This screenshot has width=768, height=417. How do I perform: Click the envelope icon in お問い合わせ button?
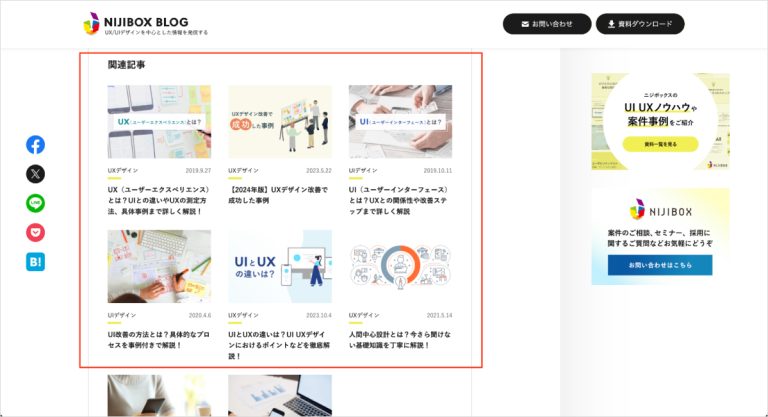525,24
